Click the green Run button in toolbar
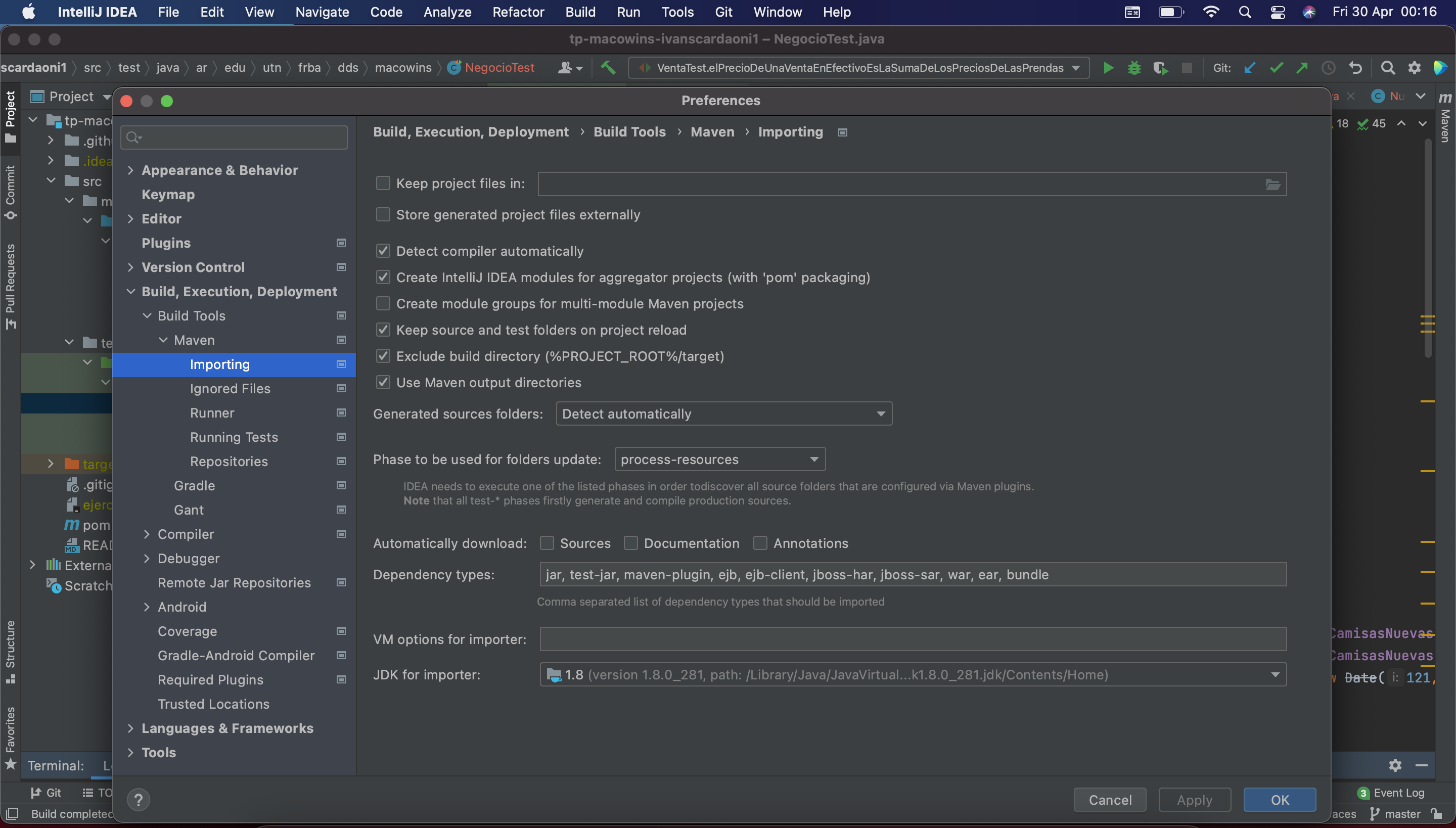The image size is (1456, 828). (x=1108, y=68)
